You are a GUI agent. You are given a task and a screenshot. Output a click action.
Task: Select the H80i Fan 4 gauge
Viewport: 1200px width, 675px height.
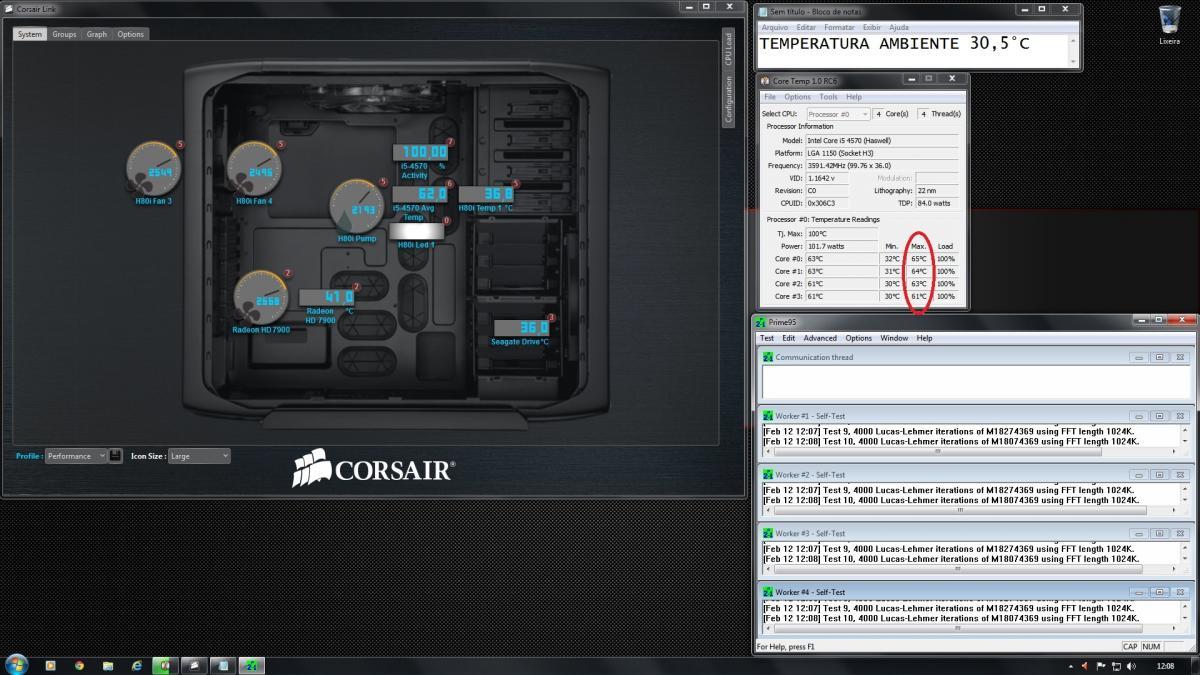tap(254, 169)
